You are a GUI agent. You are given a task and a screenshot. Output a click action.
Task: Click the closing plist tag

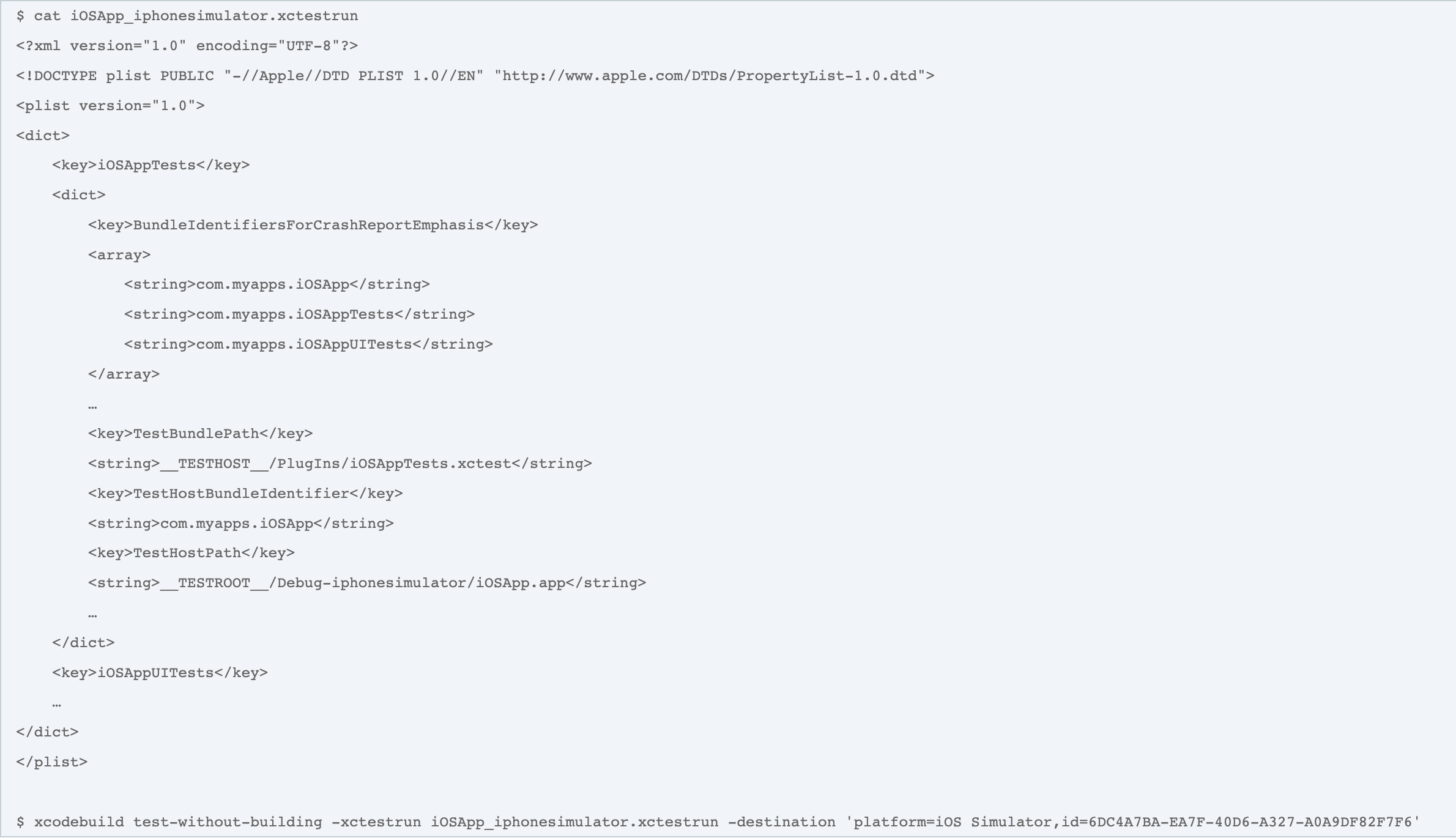click(52, 762)
